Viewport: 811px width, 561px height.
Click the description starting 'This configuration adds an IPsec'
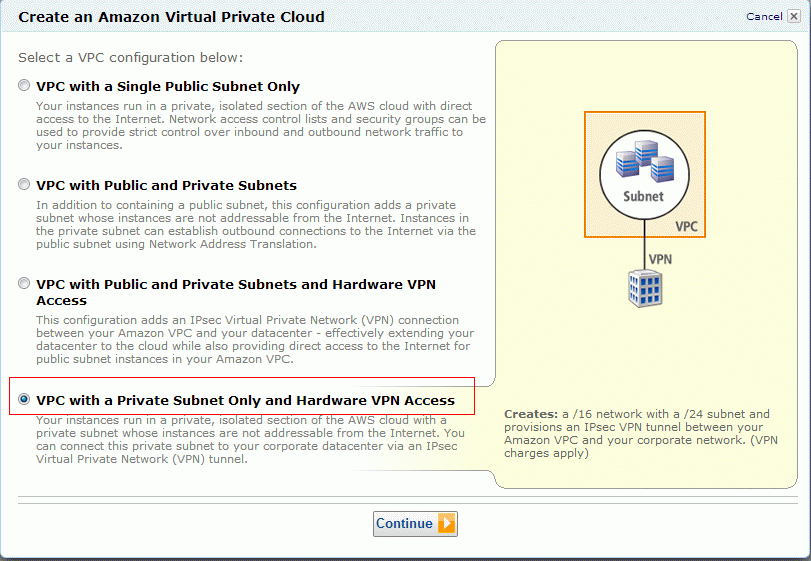(255, 339)
